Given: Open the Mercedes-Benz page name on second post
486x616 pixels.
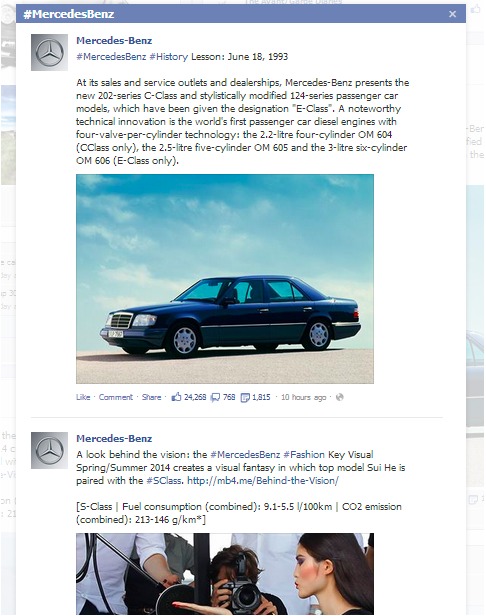Looking at the screenshot, I should point(114,438).
